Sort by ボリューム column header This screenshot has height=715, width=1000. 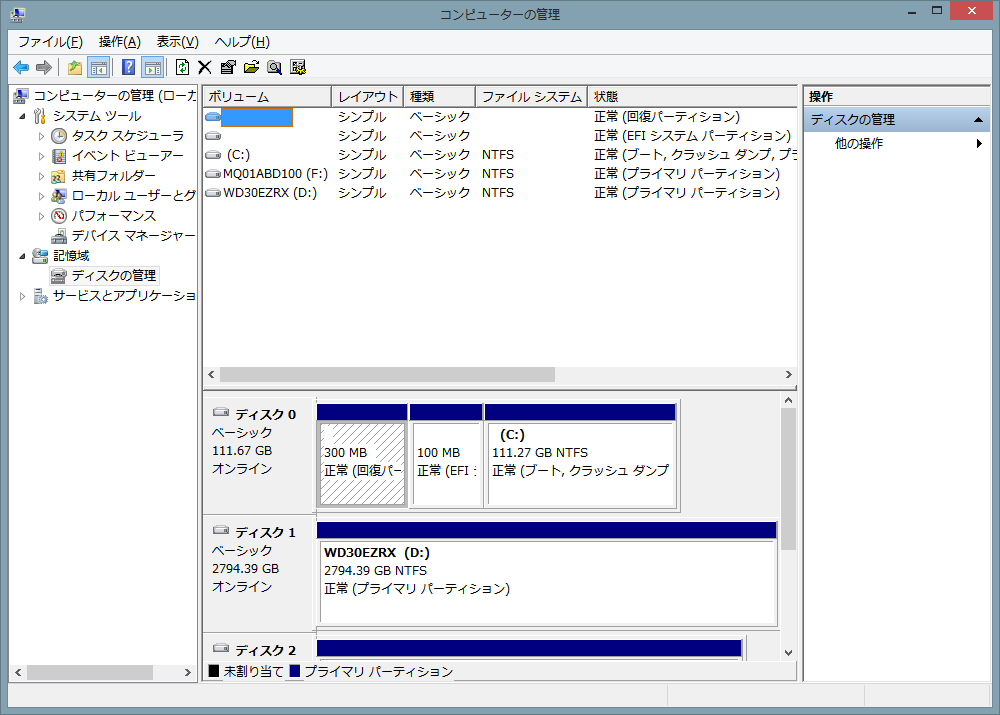[x=268, y=97]
